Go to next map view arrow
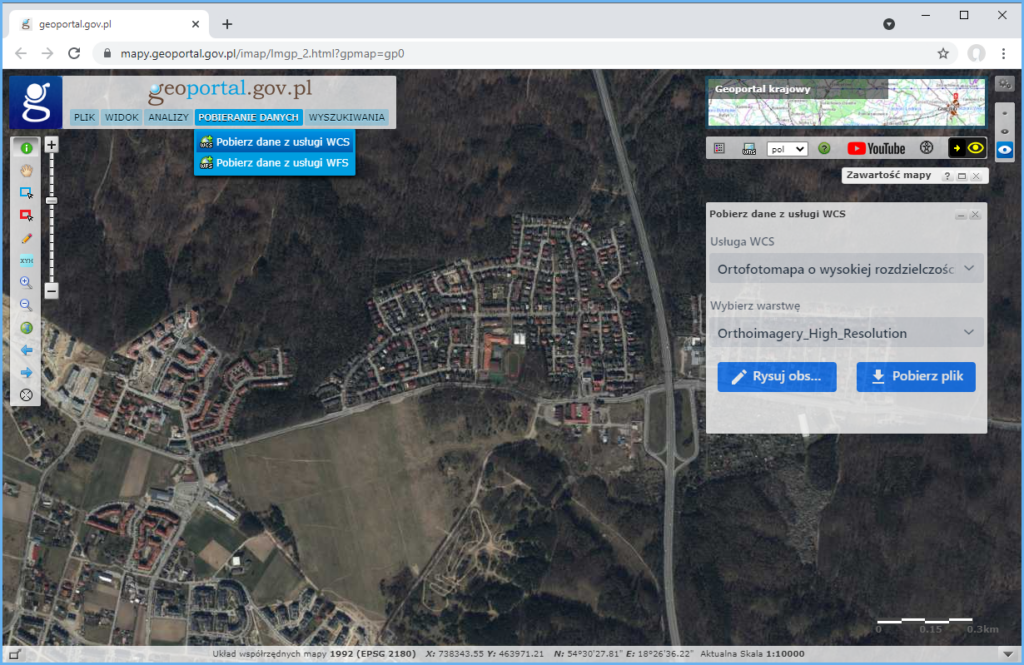Screen dimensions: 1024x665 point(26,372)
